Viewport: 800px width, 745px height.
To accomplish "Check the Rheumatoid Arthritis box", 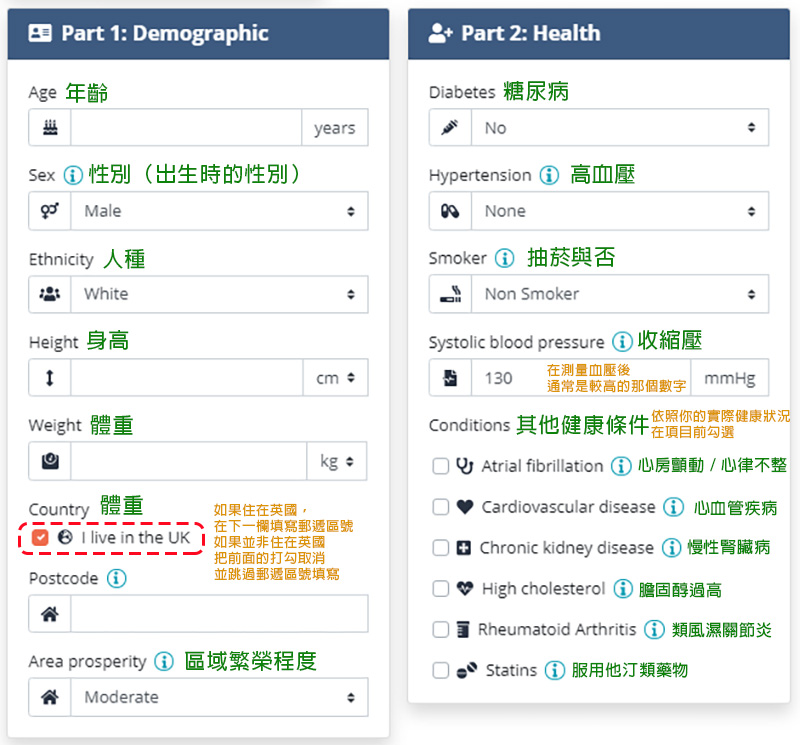I will pyautogui.click(x=440, y=630).
